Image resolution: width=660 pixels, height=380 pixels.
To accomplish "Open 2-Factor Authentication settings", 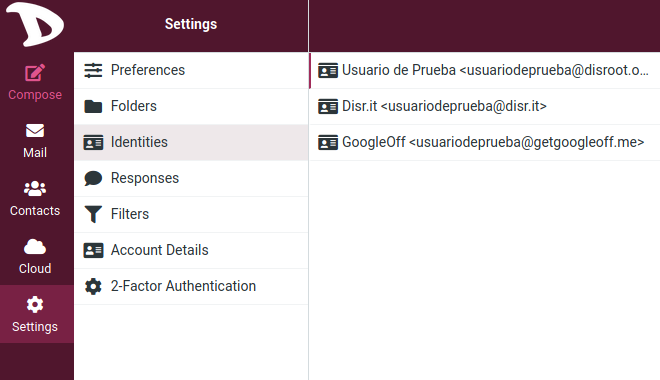I will (191, 286).
